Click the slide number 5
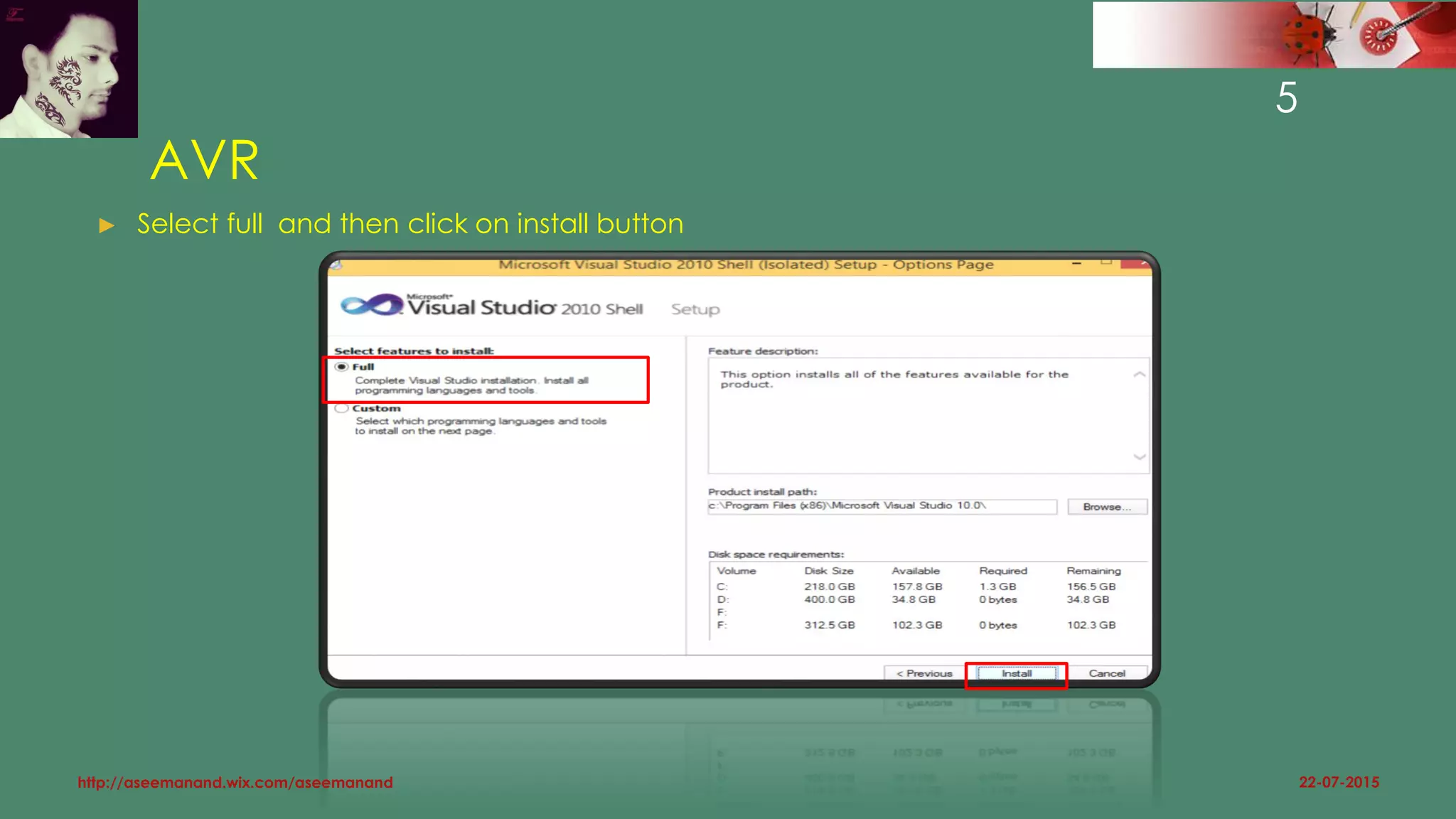 1285,97
